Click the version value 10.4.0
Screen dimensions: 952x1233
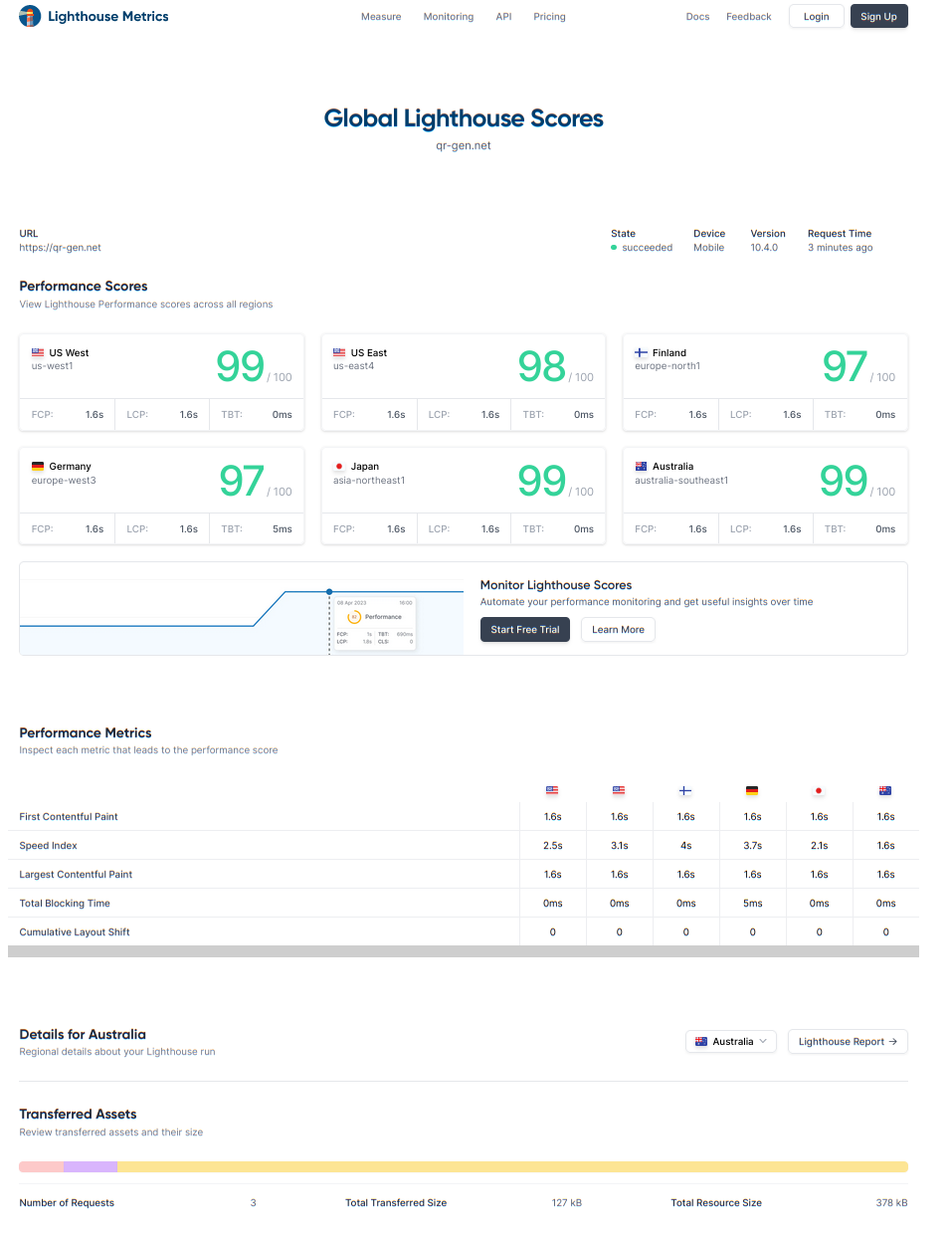[764, 248]
